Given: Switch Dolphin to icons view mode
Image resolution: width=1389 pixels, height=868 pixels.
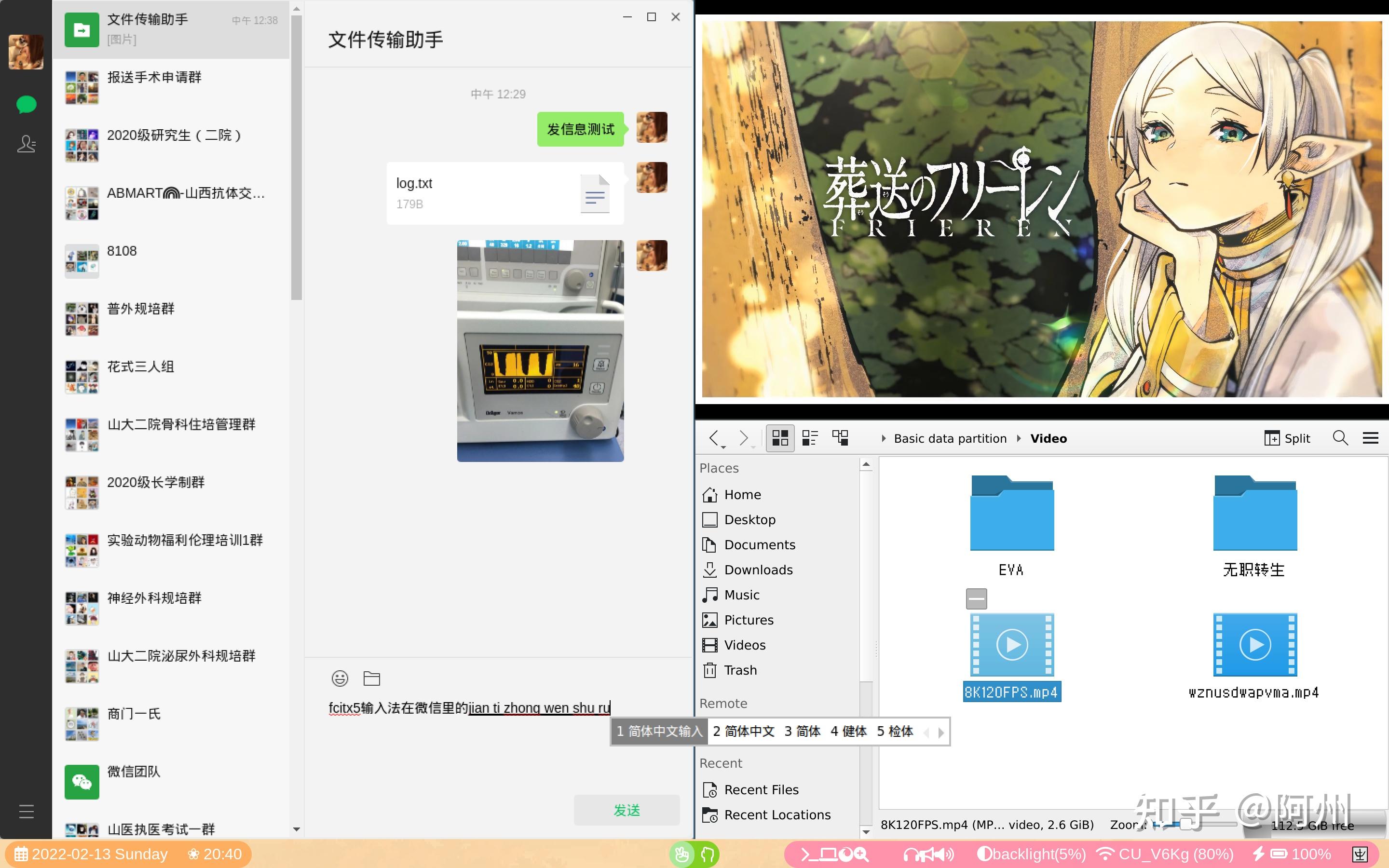Looking at the screenshot, I should pyautogui.click(x=779, y=437).
